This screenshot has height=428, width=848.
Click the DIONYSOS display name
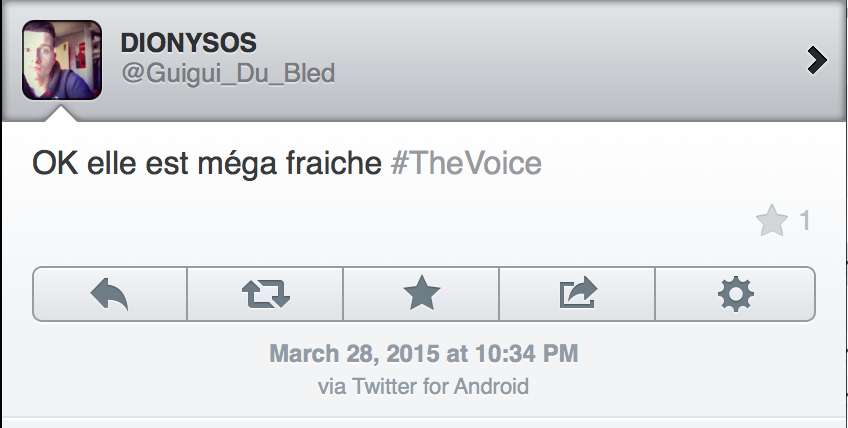(x=189, y=43)
